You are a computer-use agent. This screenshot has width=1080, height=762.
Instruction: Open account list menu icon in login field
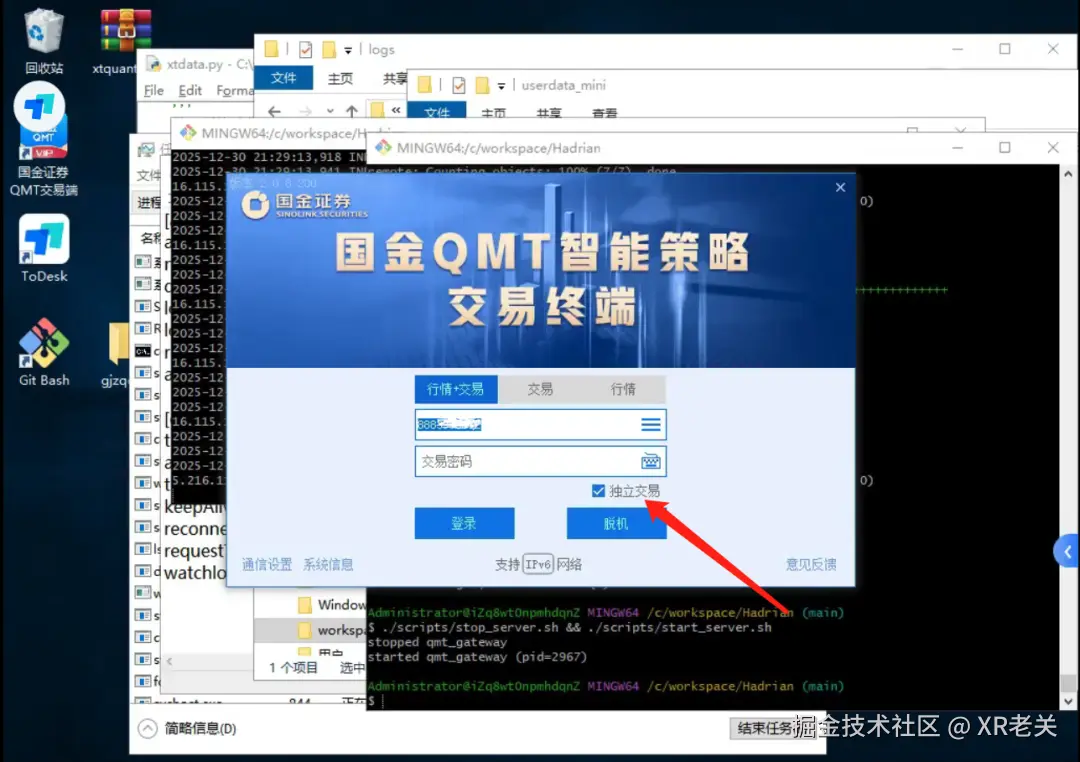pyautogui.click(x=650, y=424)
